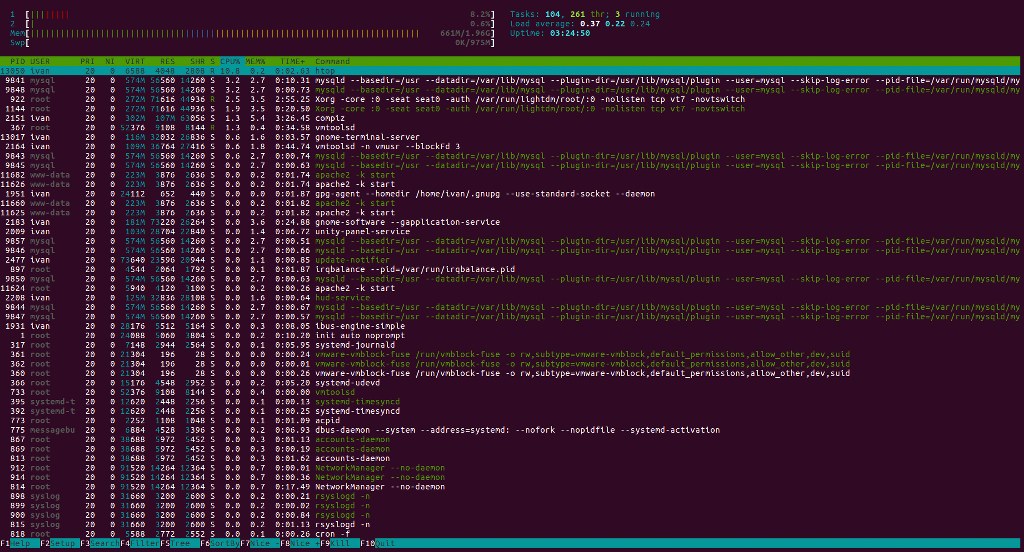Select the vmware-vmblock-fuse row PID 362
The width and height of the screenshot is (1024, 552).
tap(512, 364)
